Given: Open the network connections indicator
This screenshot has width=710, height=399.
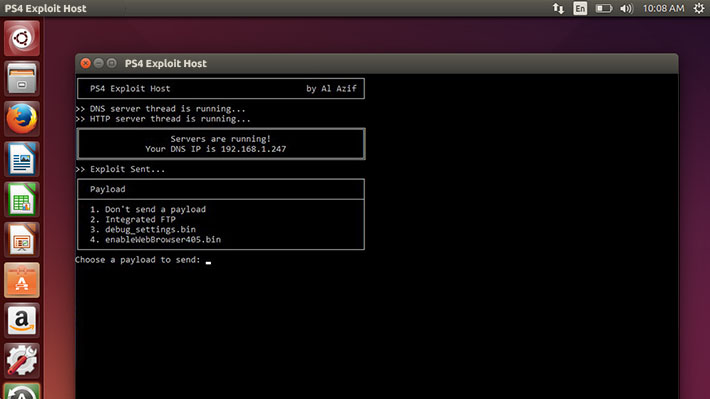Looking at the screenshot, I should 558,9.
